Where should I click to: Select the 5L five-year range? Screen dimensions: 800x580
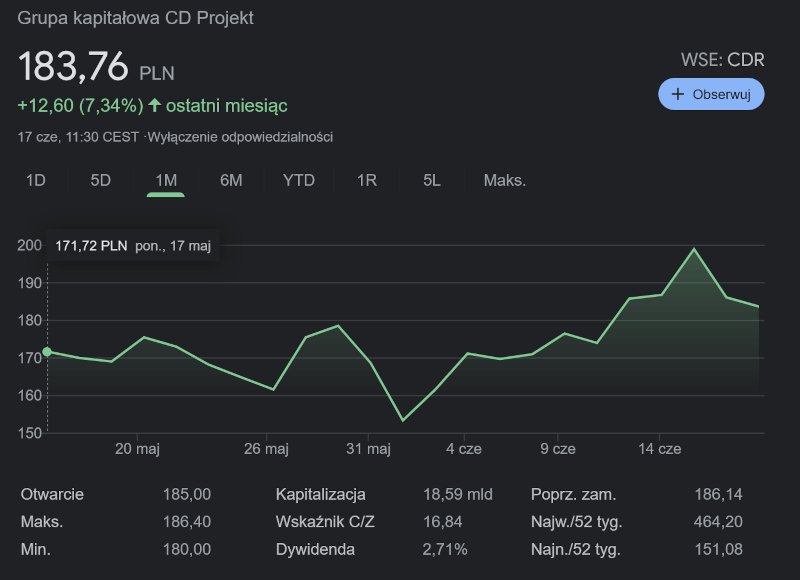point(432,180)
